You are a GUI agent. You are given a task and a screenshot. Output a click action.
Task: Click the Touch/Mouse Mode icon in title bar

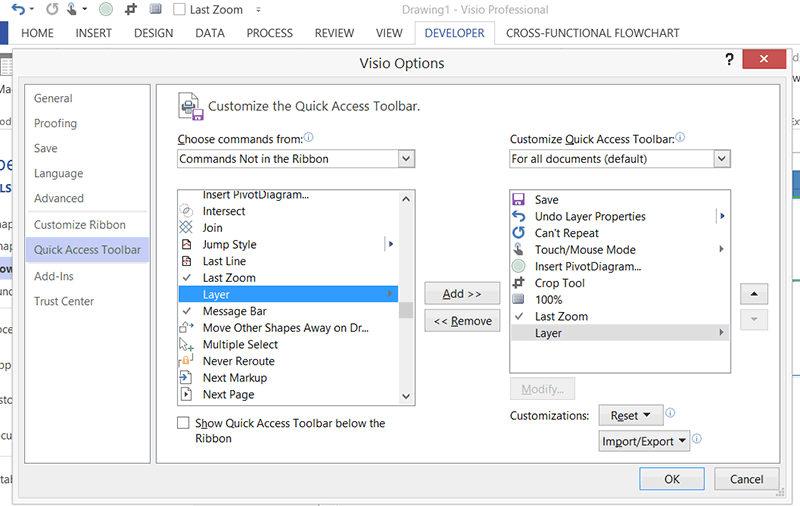pos(72,9)
